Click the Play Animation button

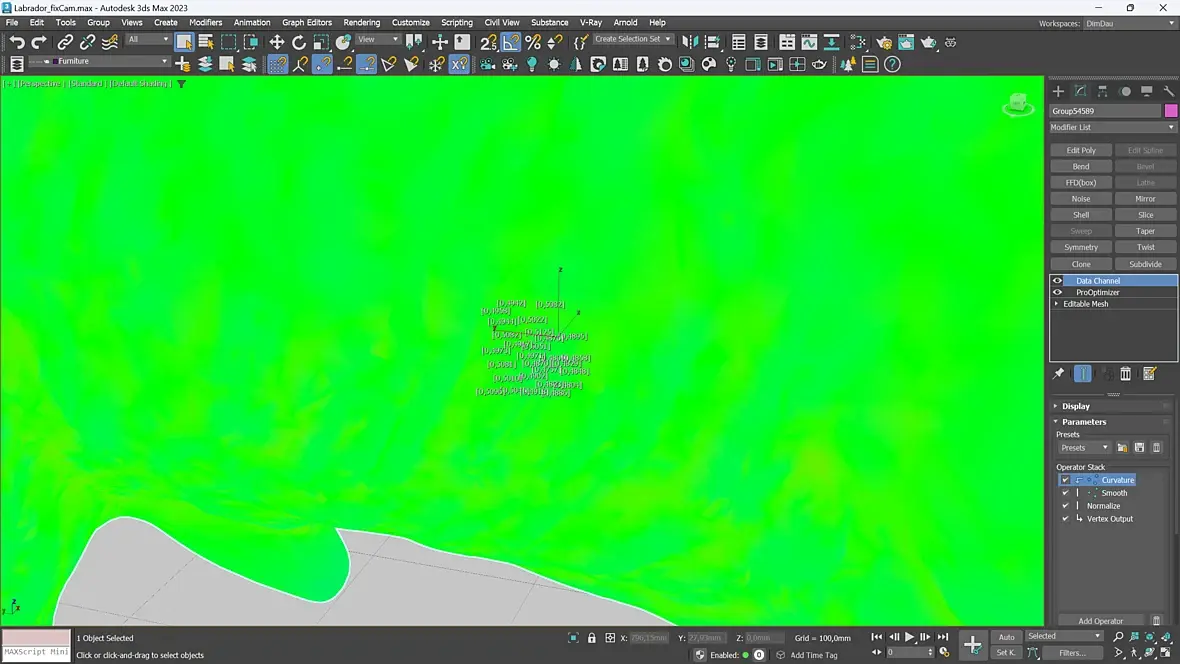(909, 637)
